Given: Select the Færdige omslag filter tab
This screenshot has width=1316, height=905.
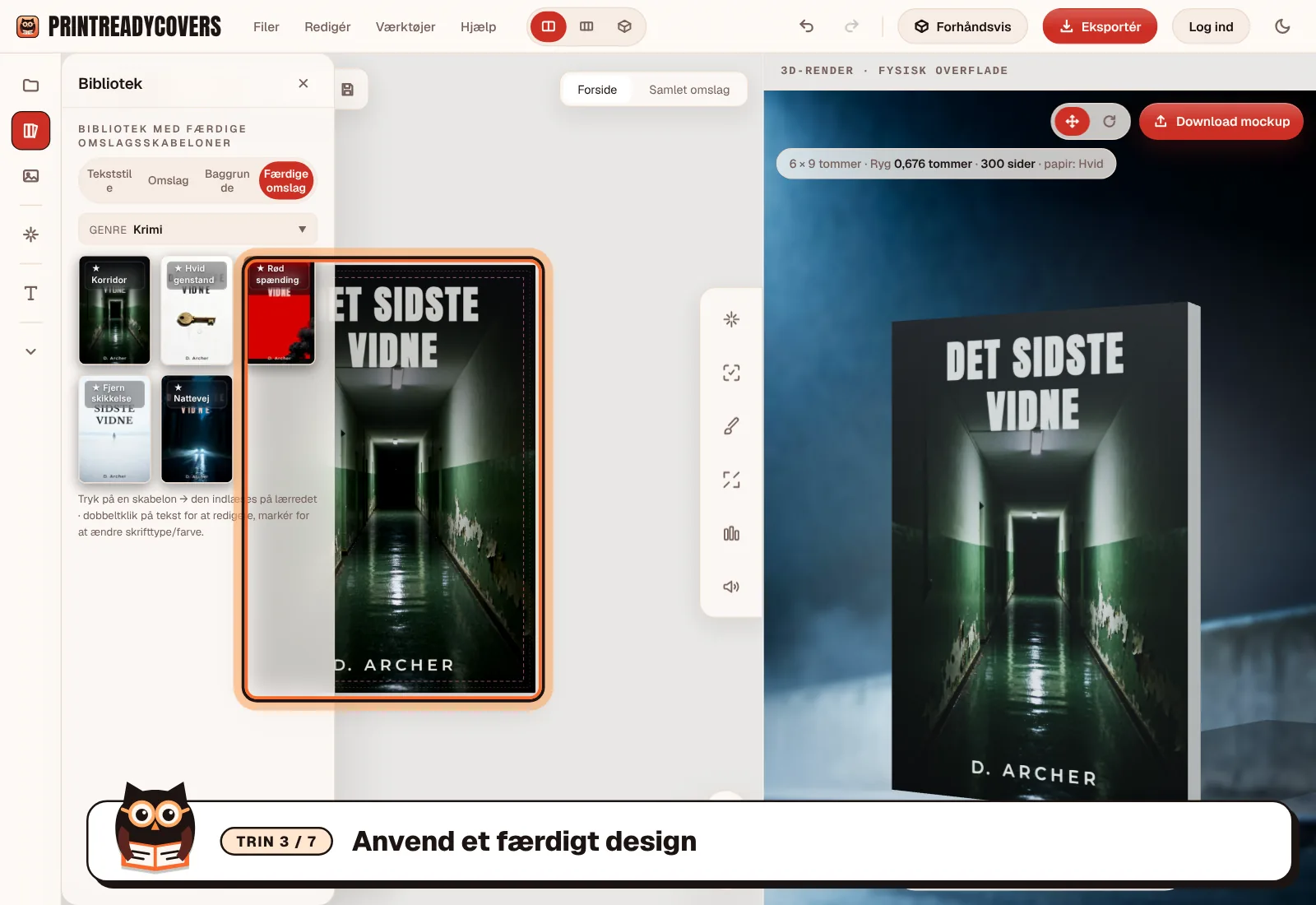Looking at the screenshot, I should tap(286, 180).
